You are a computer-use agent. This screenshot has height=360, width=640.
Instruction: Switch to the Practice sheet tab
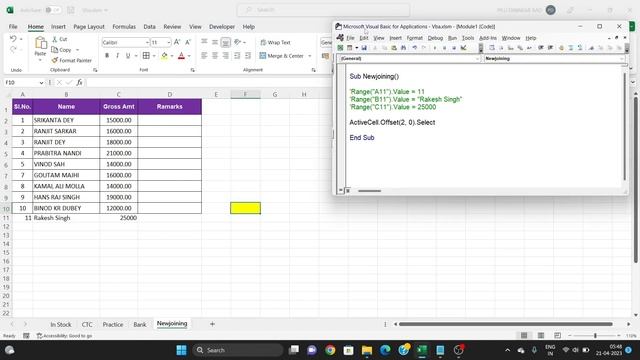[113, 324]
